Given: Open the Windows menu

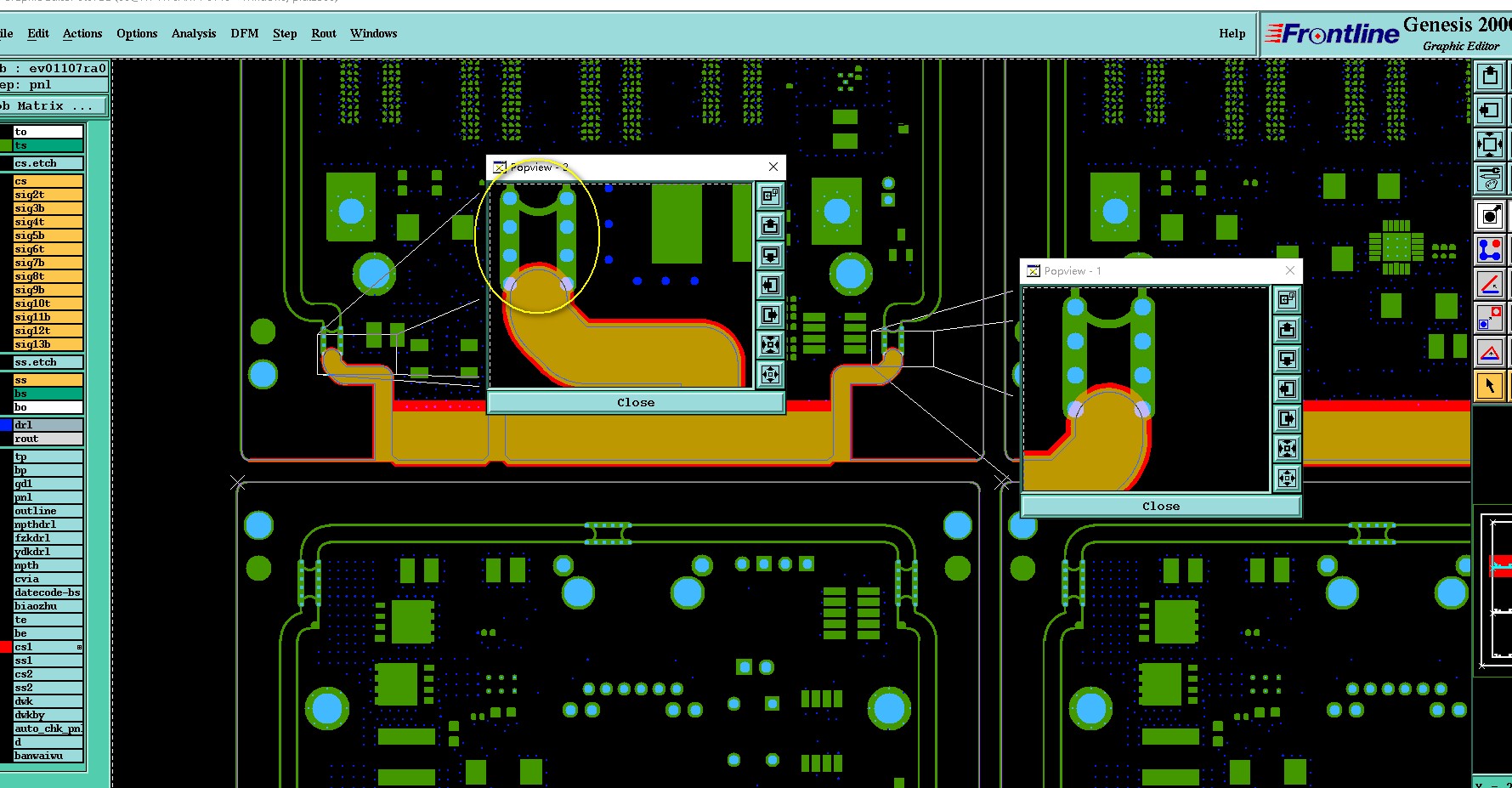Looking at the screenshot, I should click(x=374, y=34).
